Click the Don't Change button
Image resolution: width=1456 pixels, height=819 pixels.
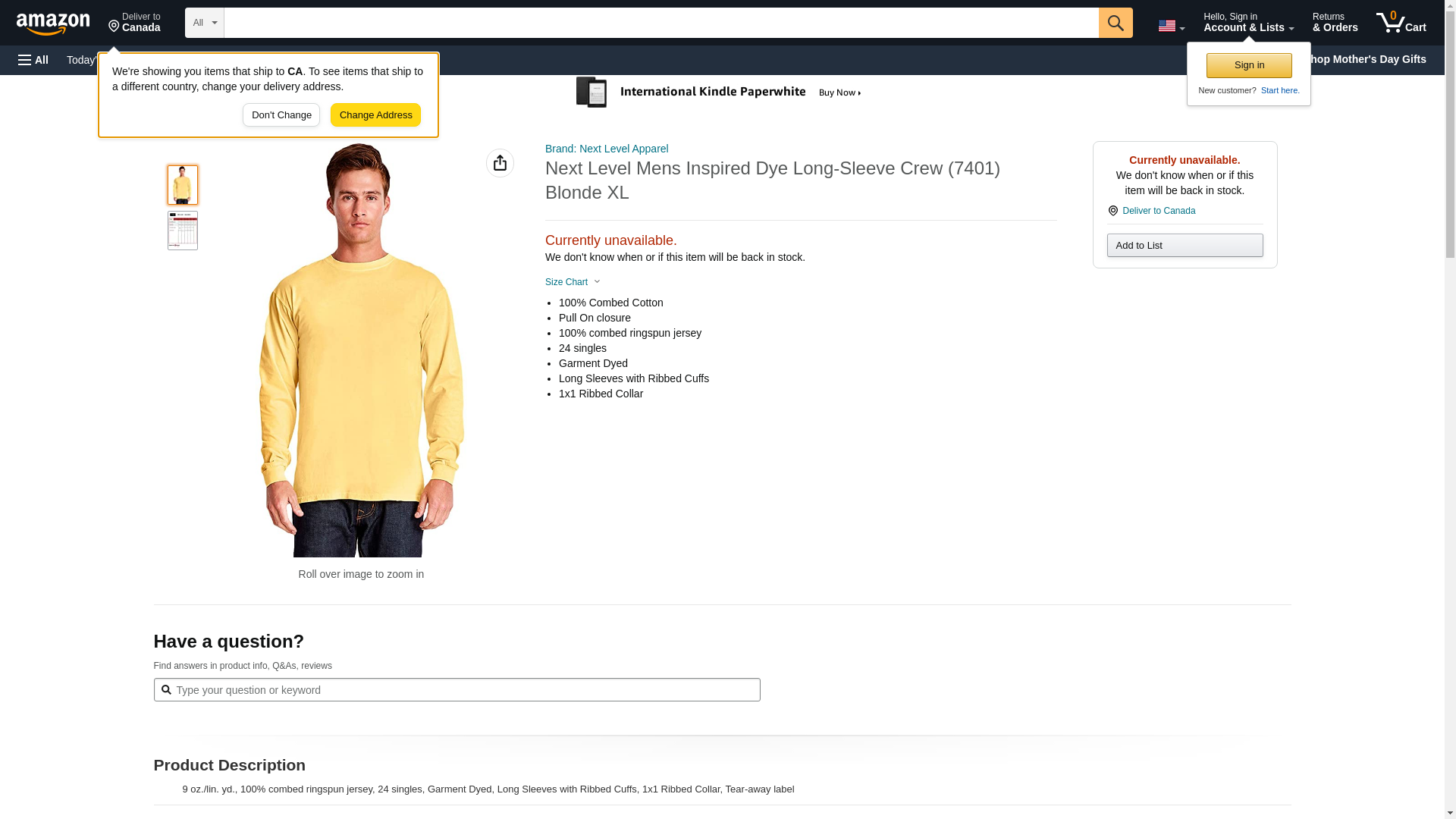pos(281,115)
